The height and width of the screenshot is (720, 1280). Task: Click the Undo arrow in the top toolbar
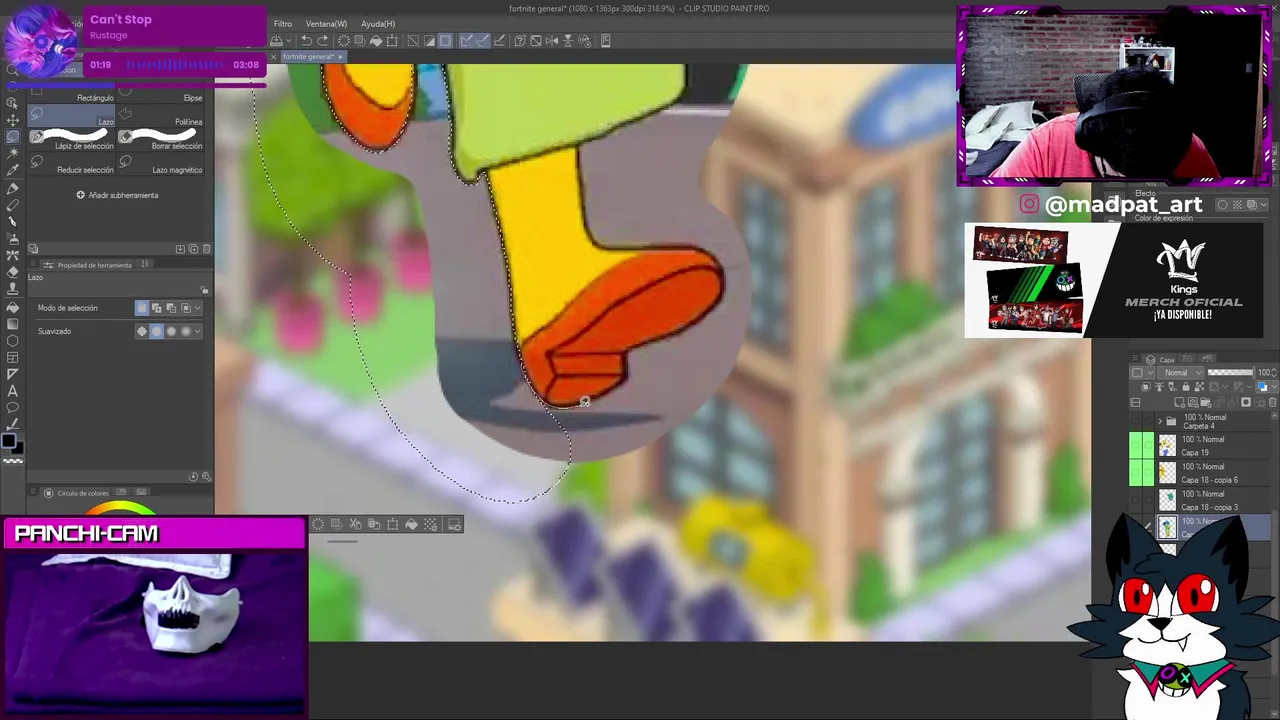(x=306, y=40)
